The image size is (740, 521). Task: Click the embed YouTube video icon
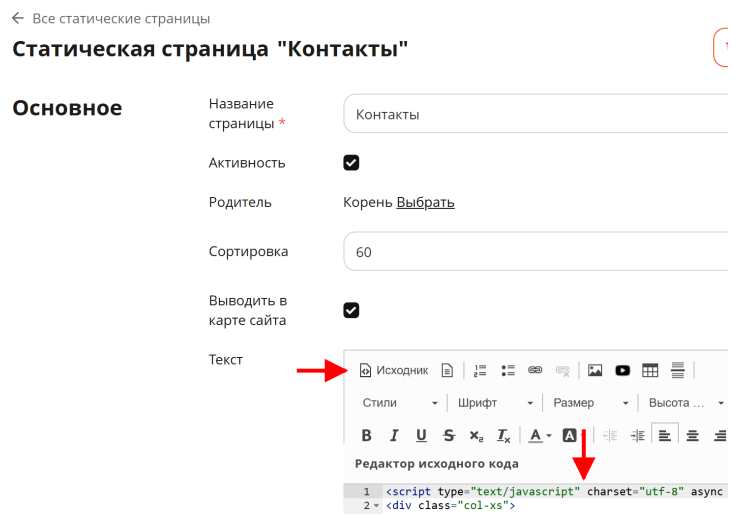(622, 370)
